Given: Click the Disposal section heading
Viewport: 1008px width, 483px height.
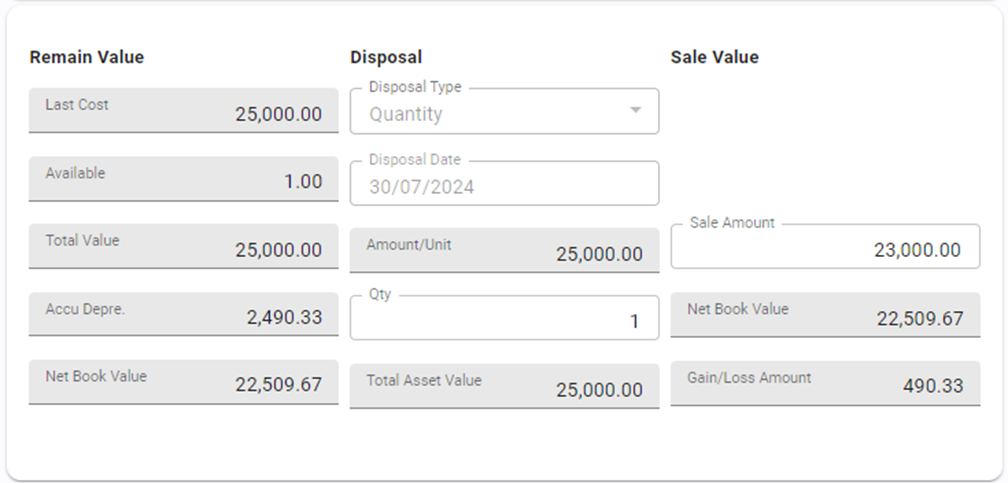Looking at the screenshot, I should 386,57.
